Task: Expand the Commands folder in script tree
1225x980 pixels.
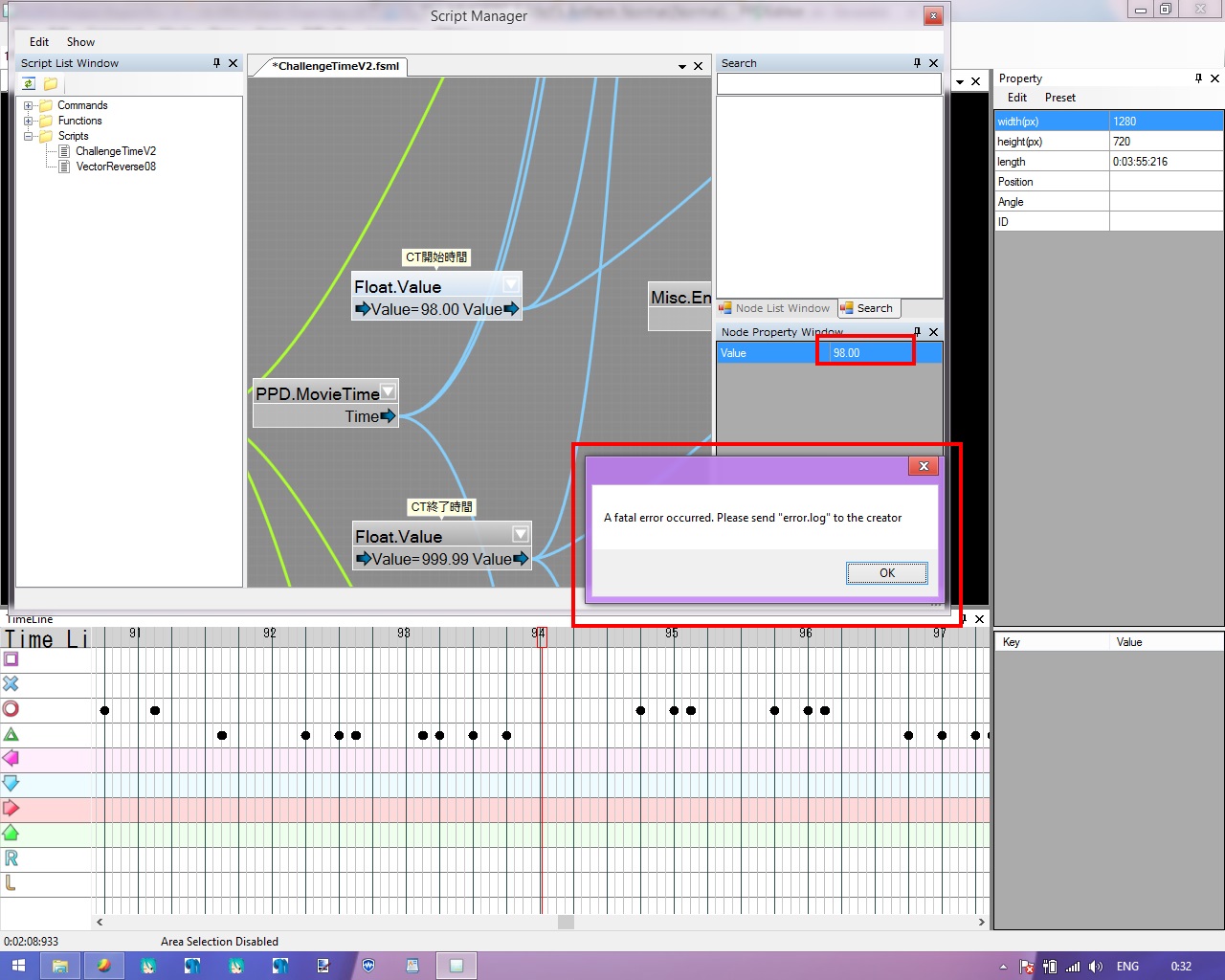Action: point(29,106)
